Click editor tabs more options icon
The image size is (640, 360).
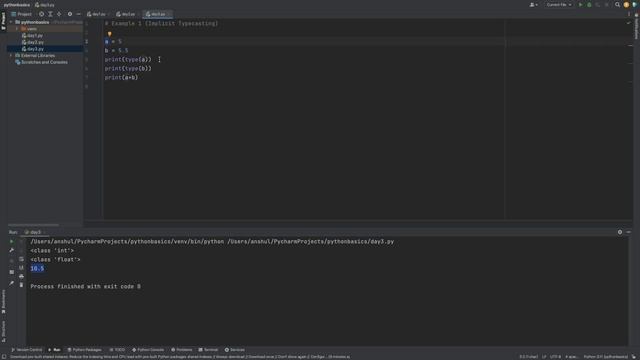[629, 14]
